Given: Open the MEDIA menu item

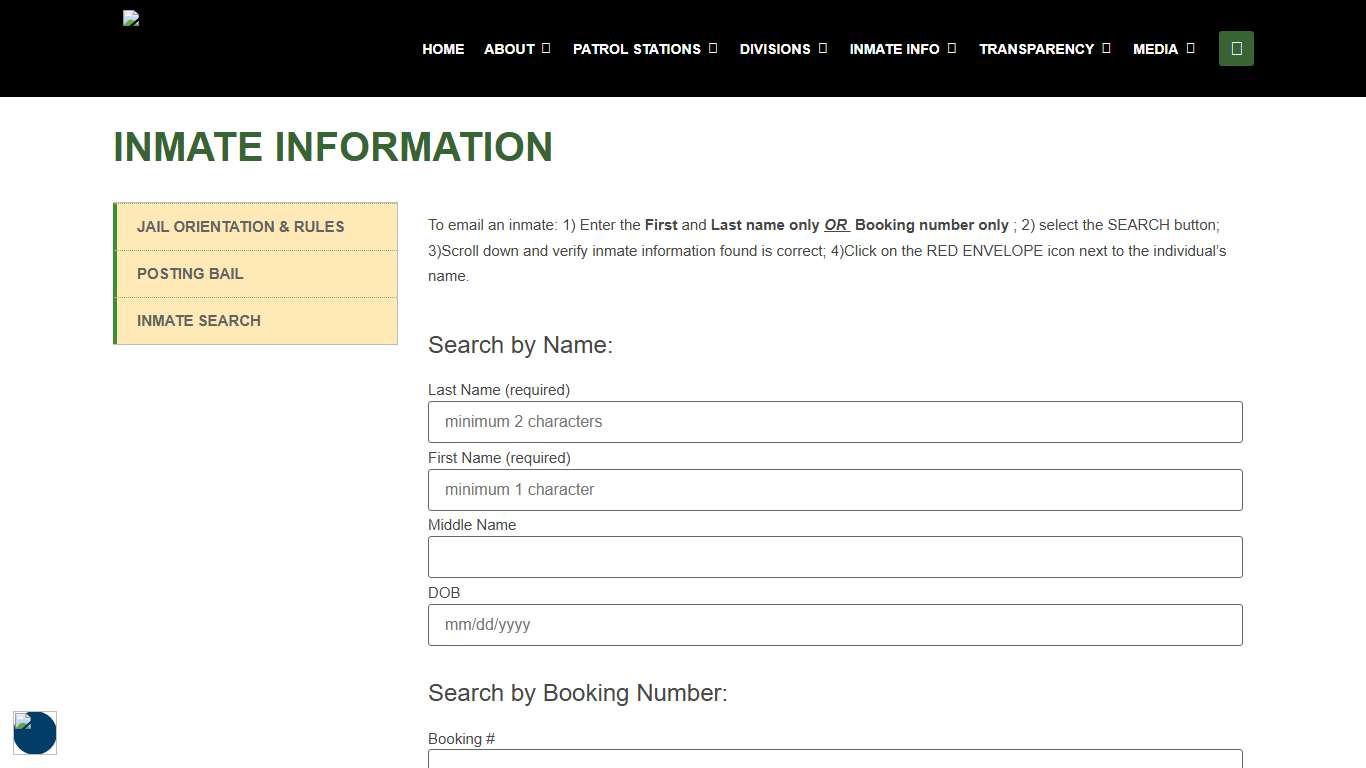Looking at the screenshot, I should click(x=1156, y=48).
